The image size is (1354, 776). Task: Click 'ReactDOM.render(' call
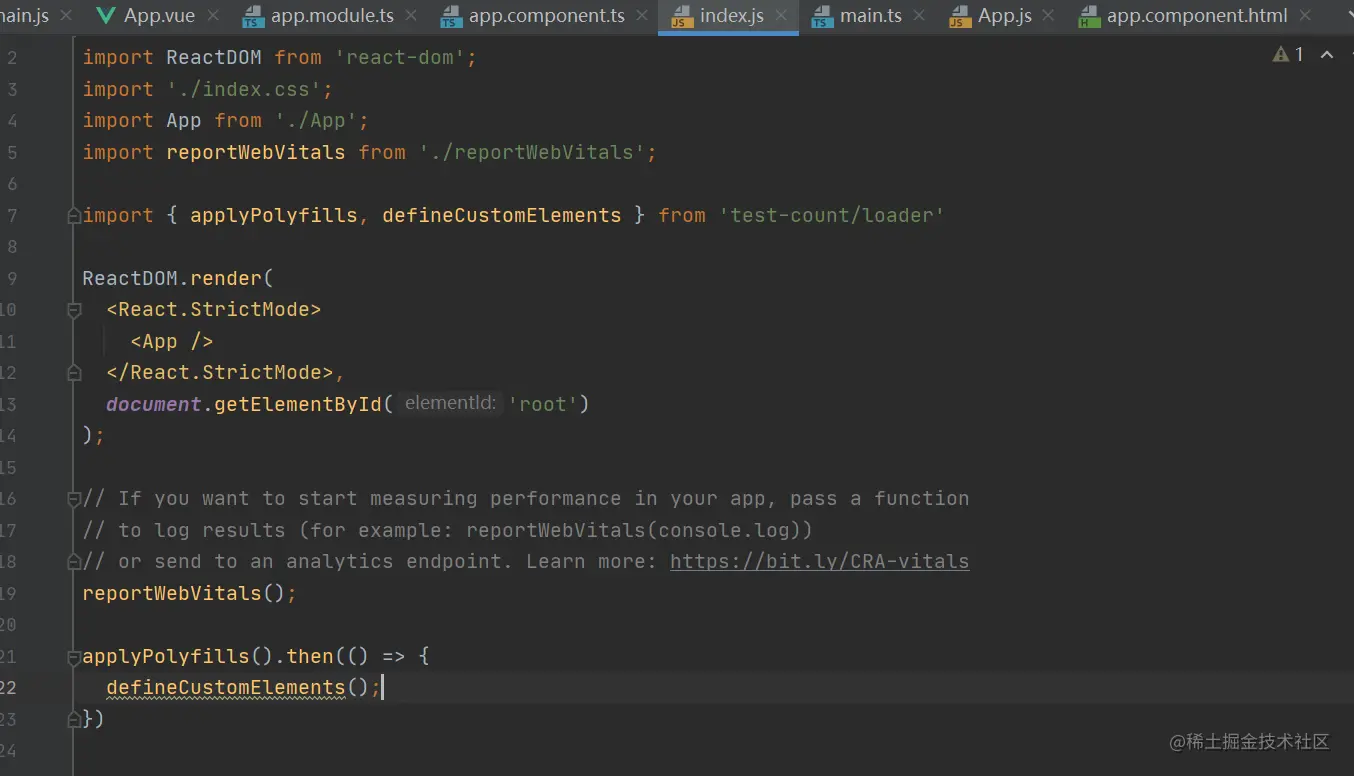(178, 278)
